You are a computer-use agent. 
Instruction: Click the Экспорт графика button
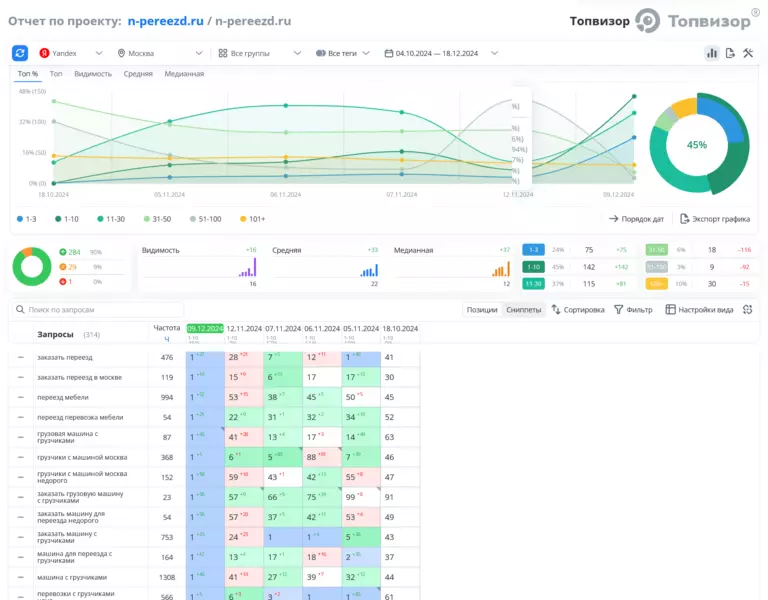click(715, 218)
